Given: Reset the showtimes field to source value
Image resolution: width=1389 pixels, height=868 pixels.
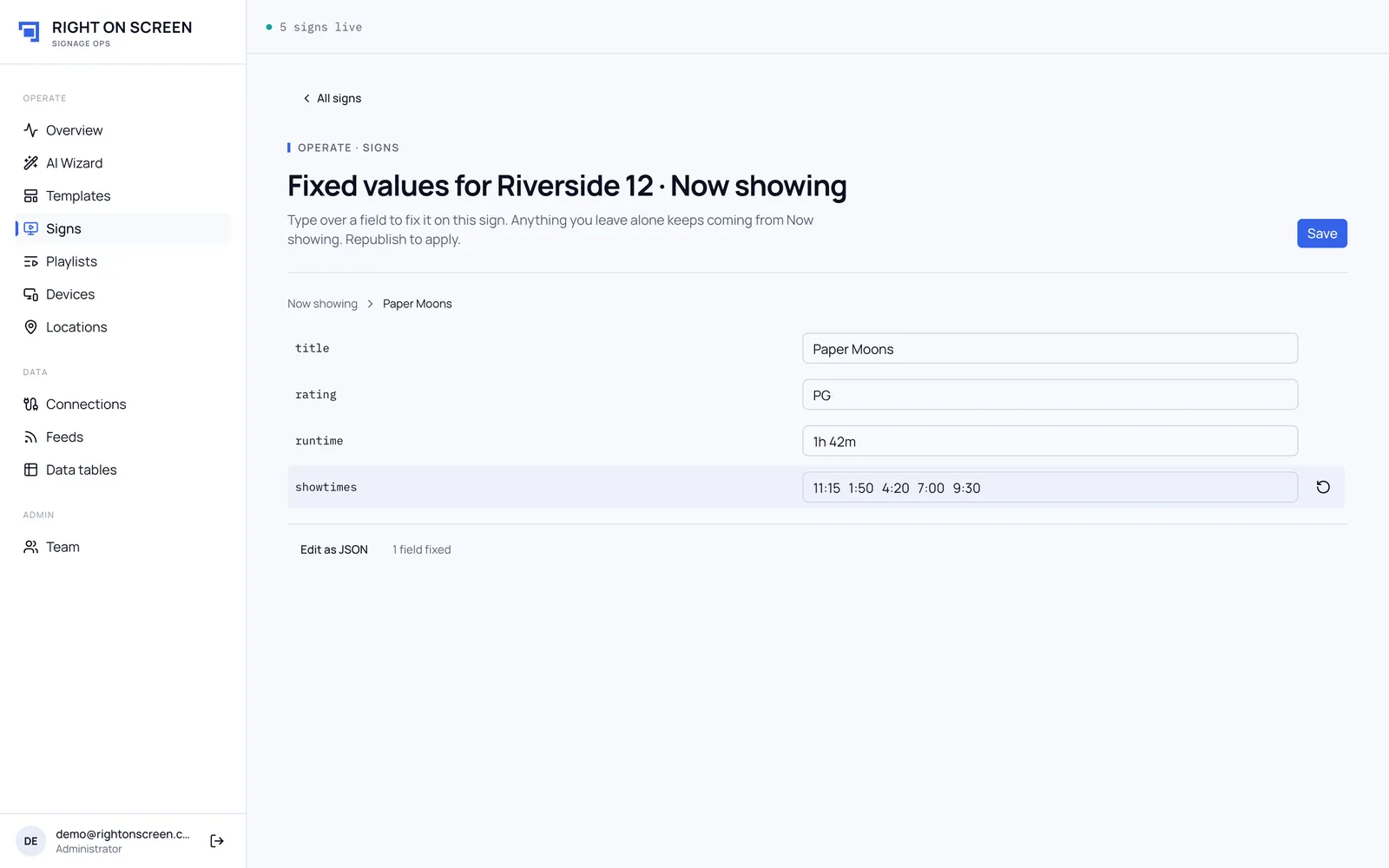Looking at the screenshot, I should [x=1323, y=487].
